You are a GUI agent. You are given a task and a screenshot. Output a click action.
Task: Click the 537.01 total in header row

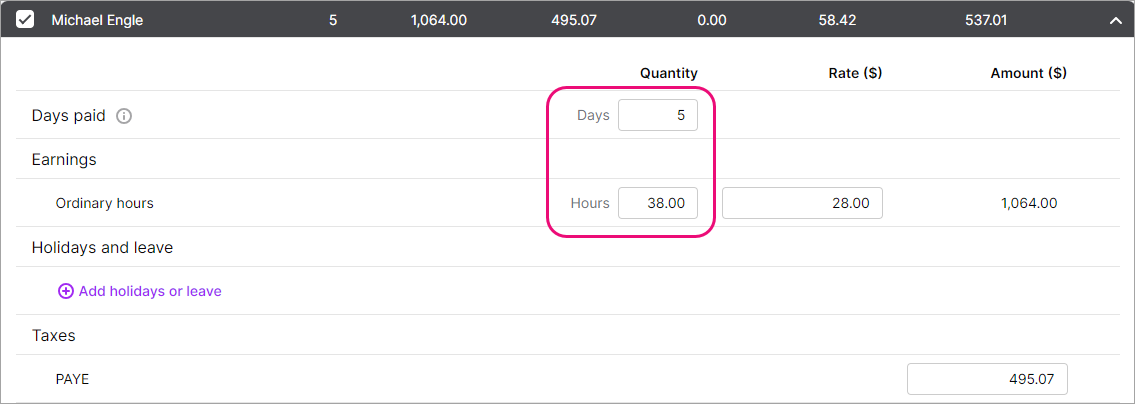986,19
